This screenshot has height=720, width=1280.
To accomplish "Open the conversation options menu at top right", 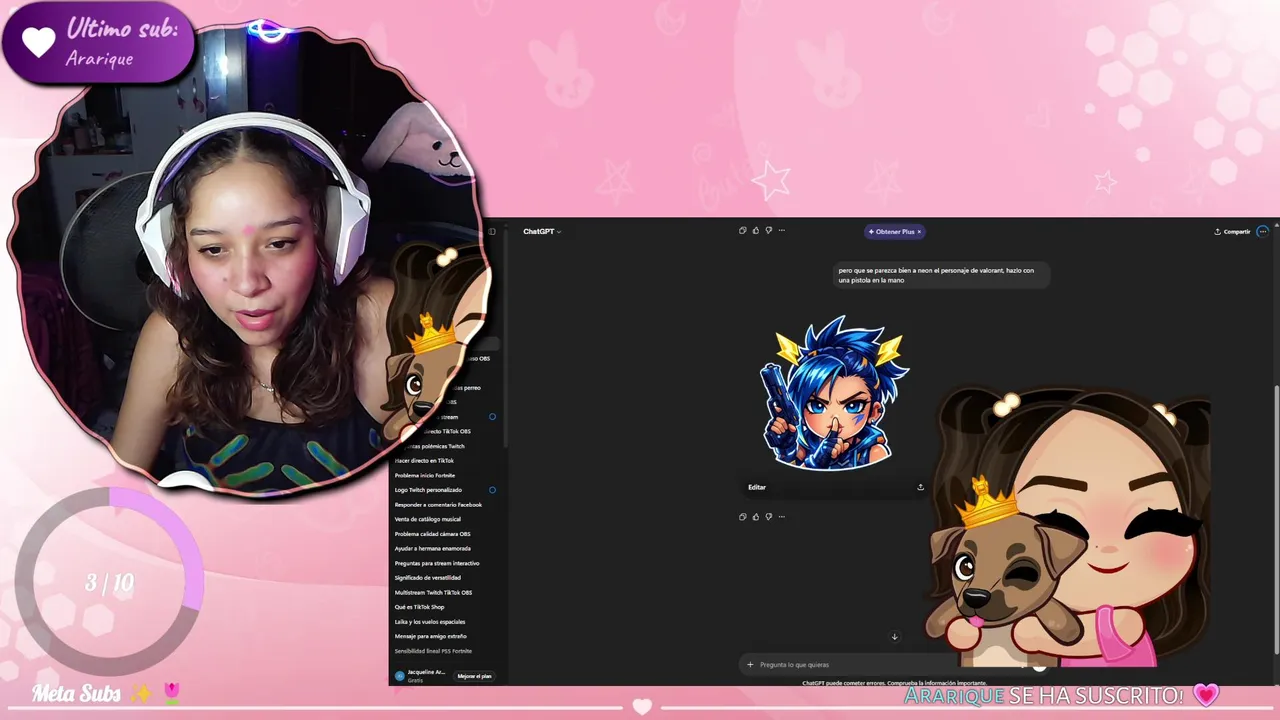I will 1262,231.
